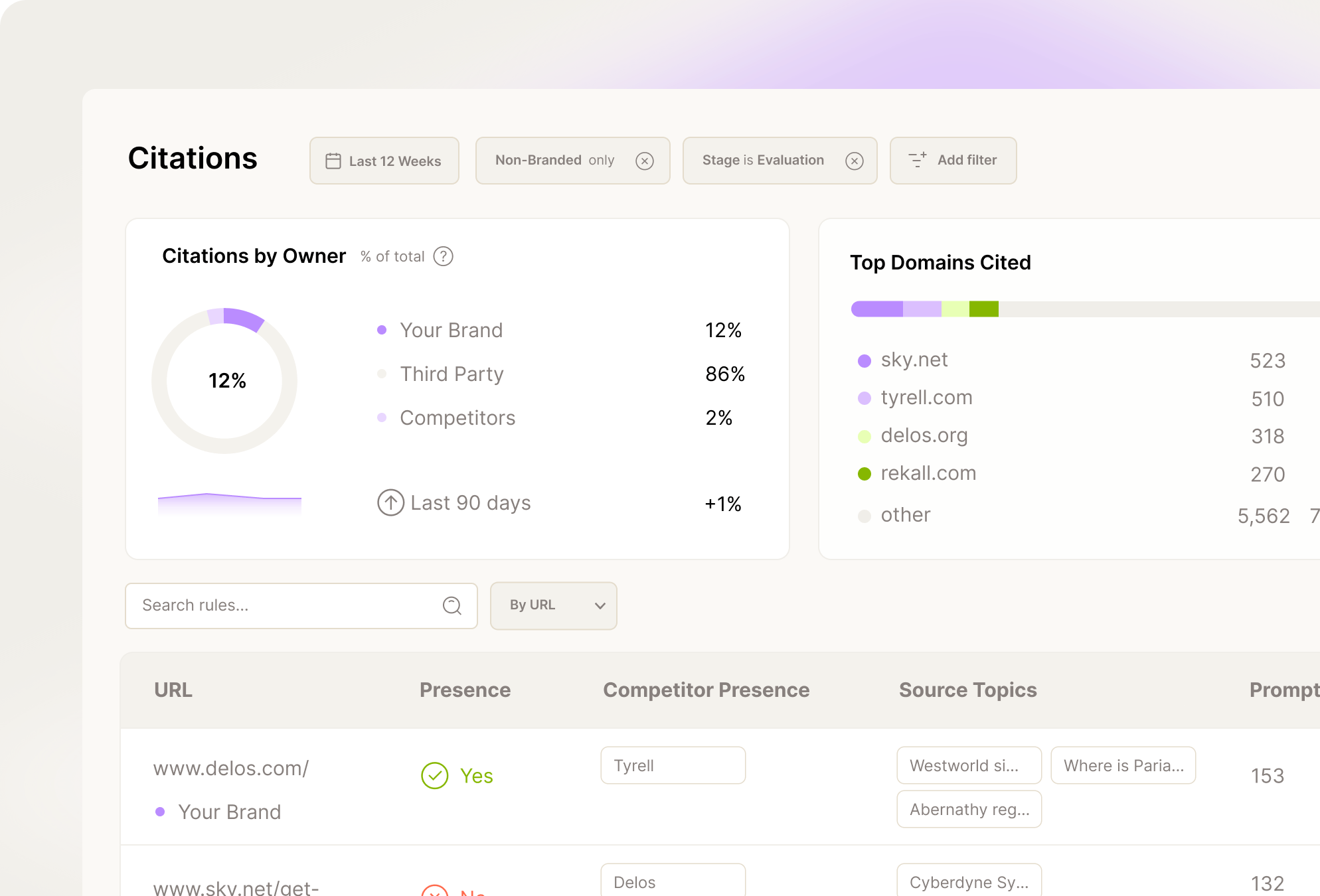Click the purple sky.net segment in domains bar
Screen dimensions: 1320x896
876,309
